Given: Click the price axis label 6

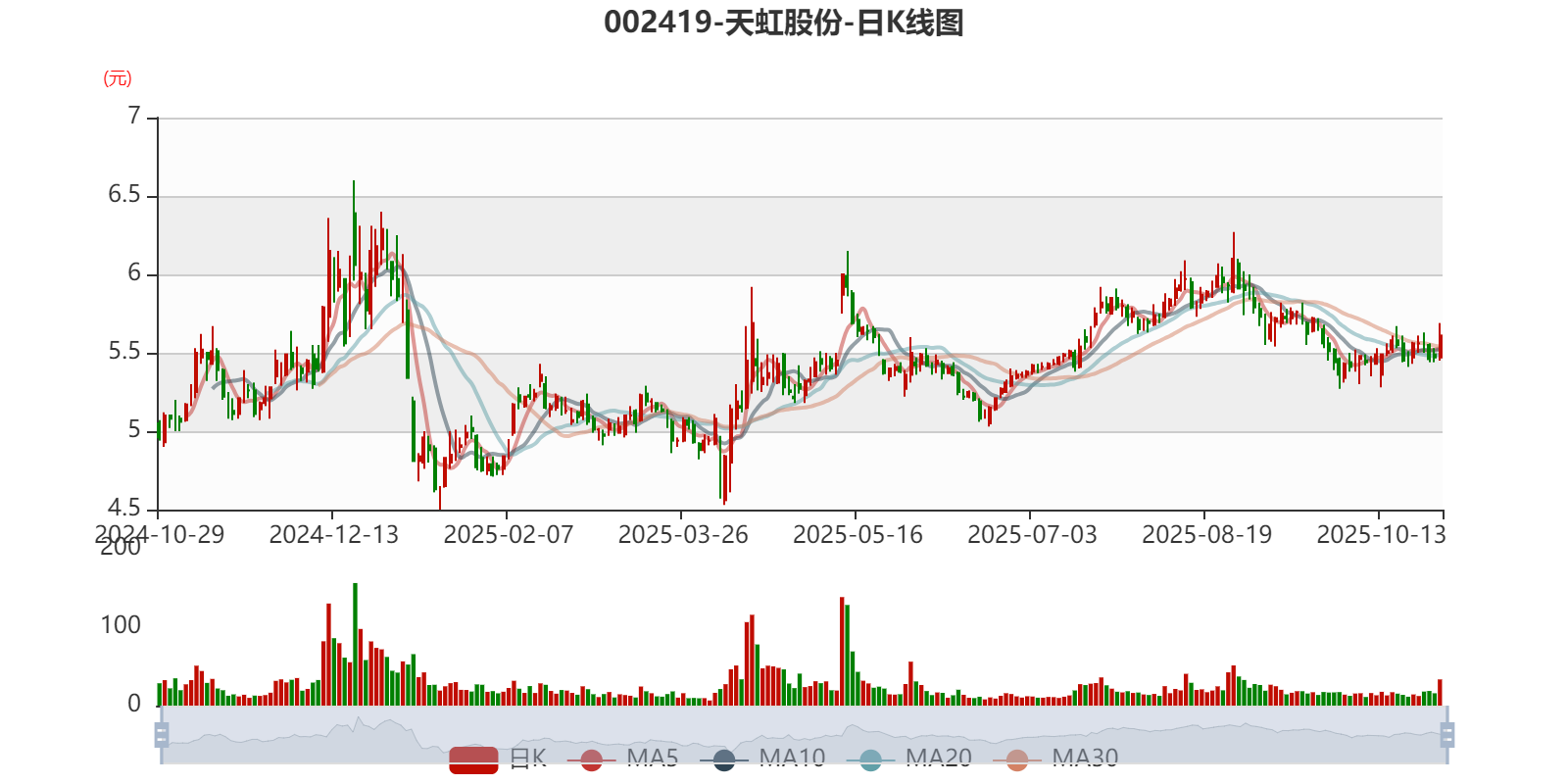Looking at the screenshot, I should coord(134,273).
